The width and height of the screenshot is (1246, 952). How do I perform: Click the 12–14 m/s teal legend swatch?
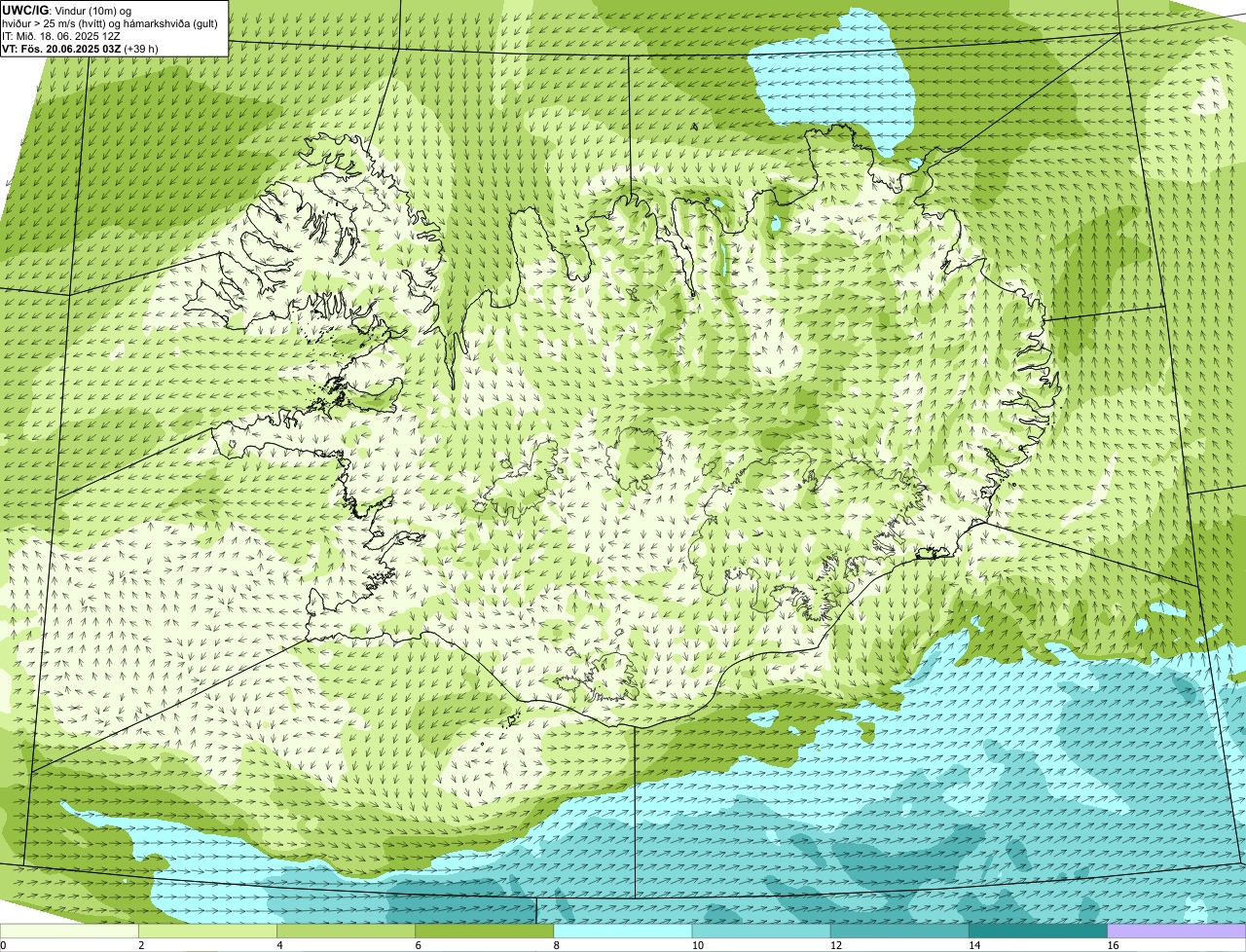[x=899, y=932]
